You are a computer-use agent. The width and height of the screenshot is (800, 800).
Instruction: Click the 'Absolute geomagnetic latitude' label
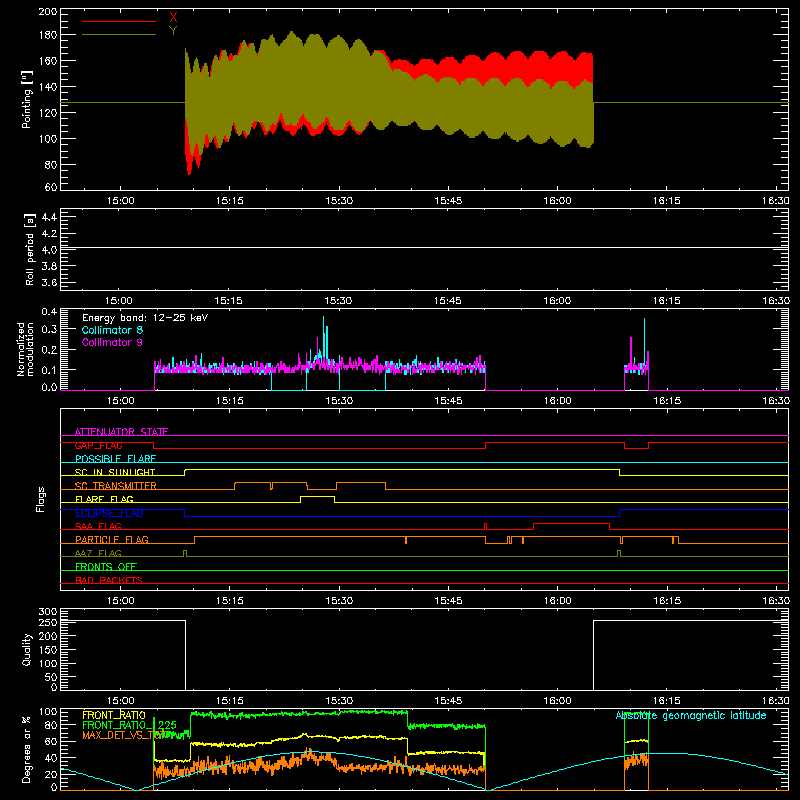pyautogui.click(x=691, y=715)
